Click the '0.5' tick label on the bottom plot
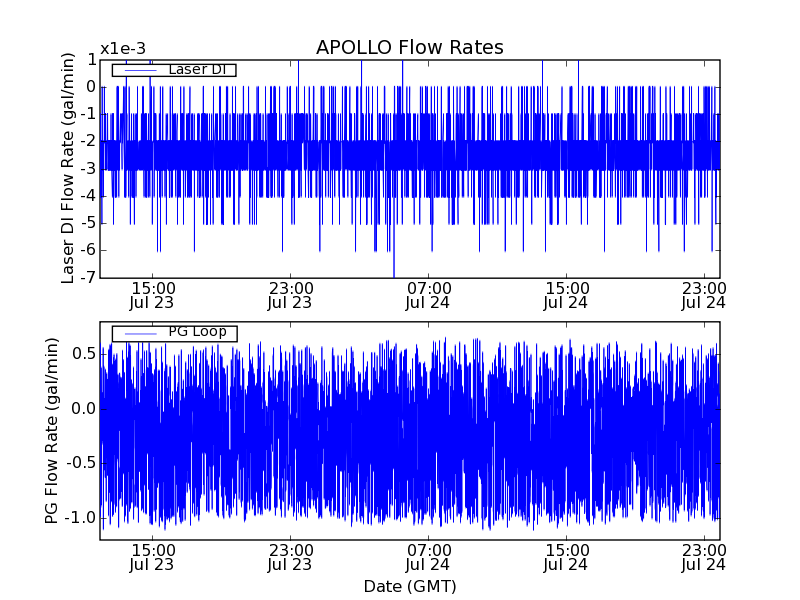Viewport: 800px width, 600px height. (x=84, y=354)
